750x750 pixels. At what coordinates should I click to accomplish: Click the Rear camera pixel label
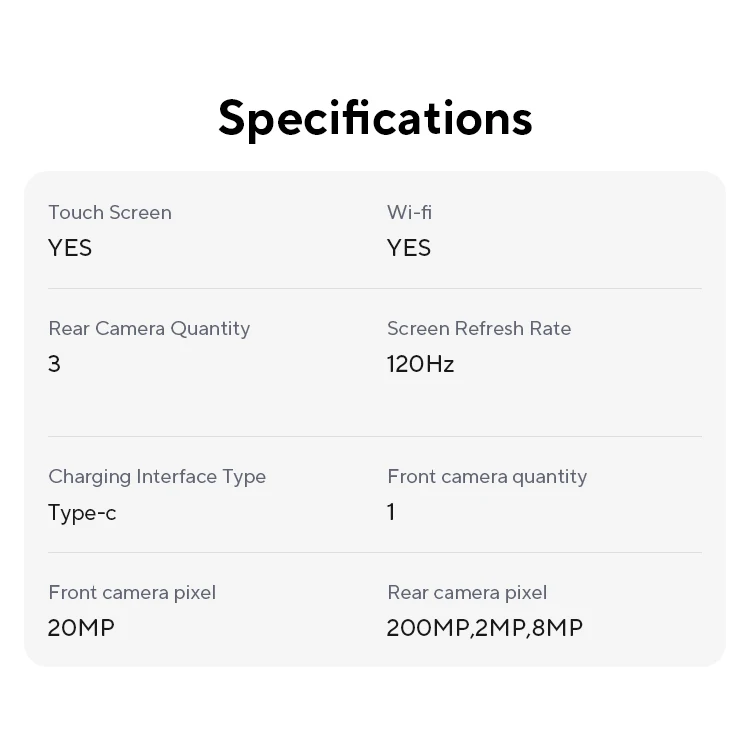[467, 592]
